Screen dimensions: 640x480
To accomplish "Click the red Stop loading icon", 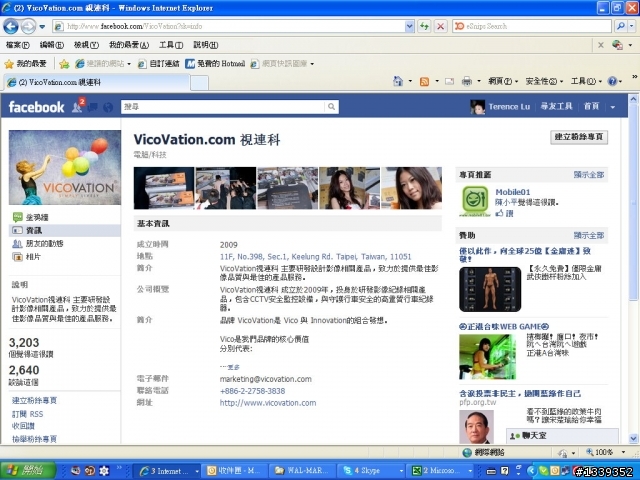I will point(440,27).
